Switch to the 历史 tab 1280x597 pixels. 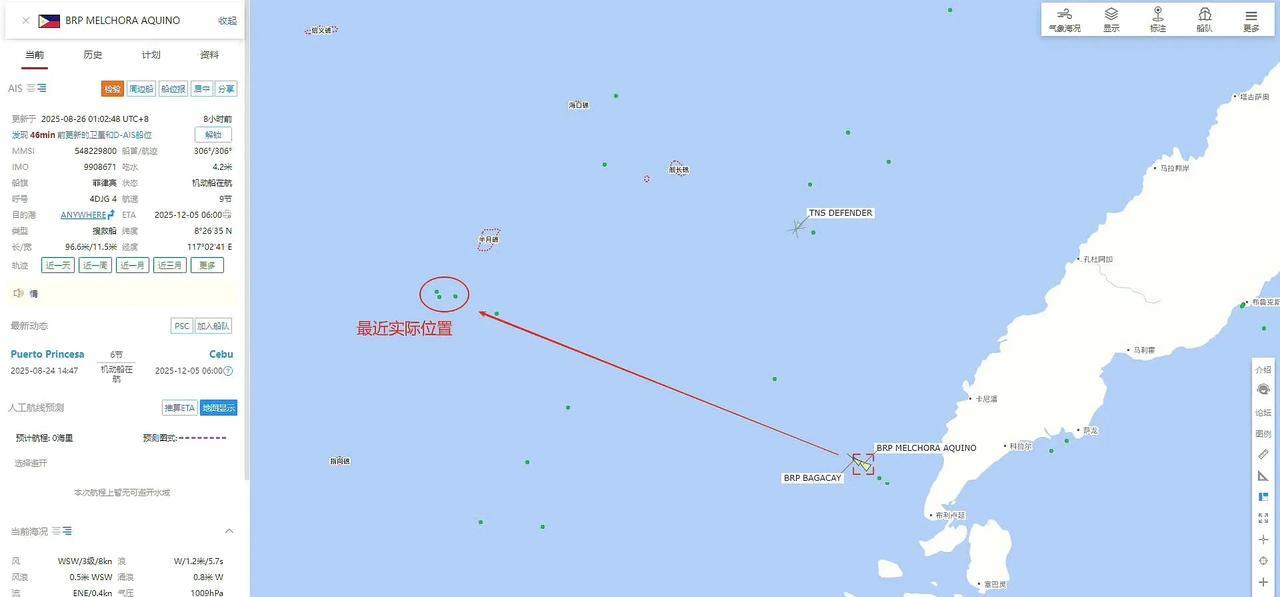[92, 55]
